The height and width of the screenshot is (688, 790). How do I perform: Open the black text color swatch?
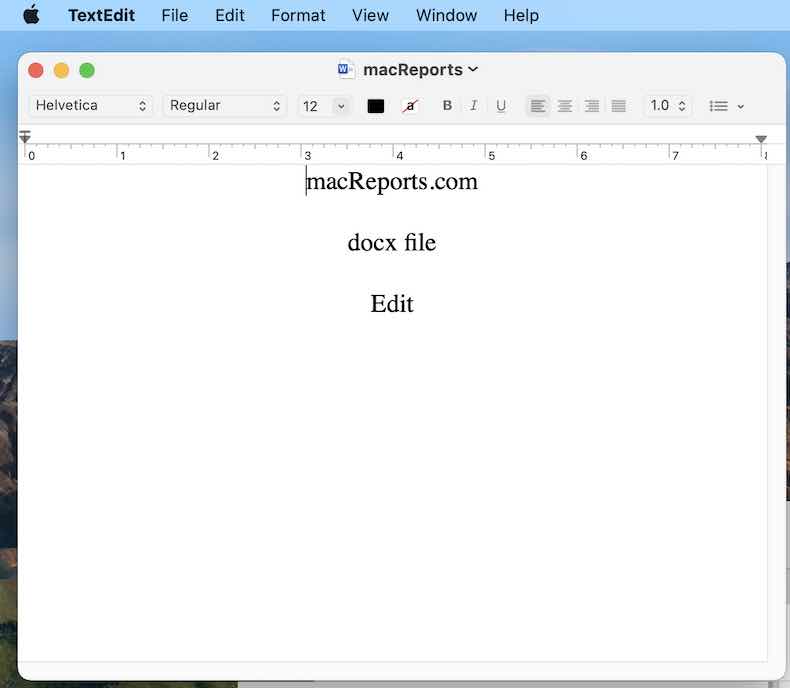[376, 106]
